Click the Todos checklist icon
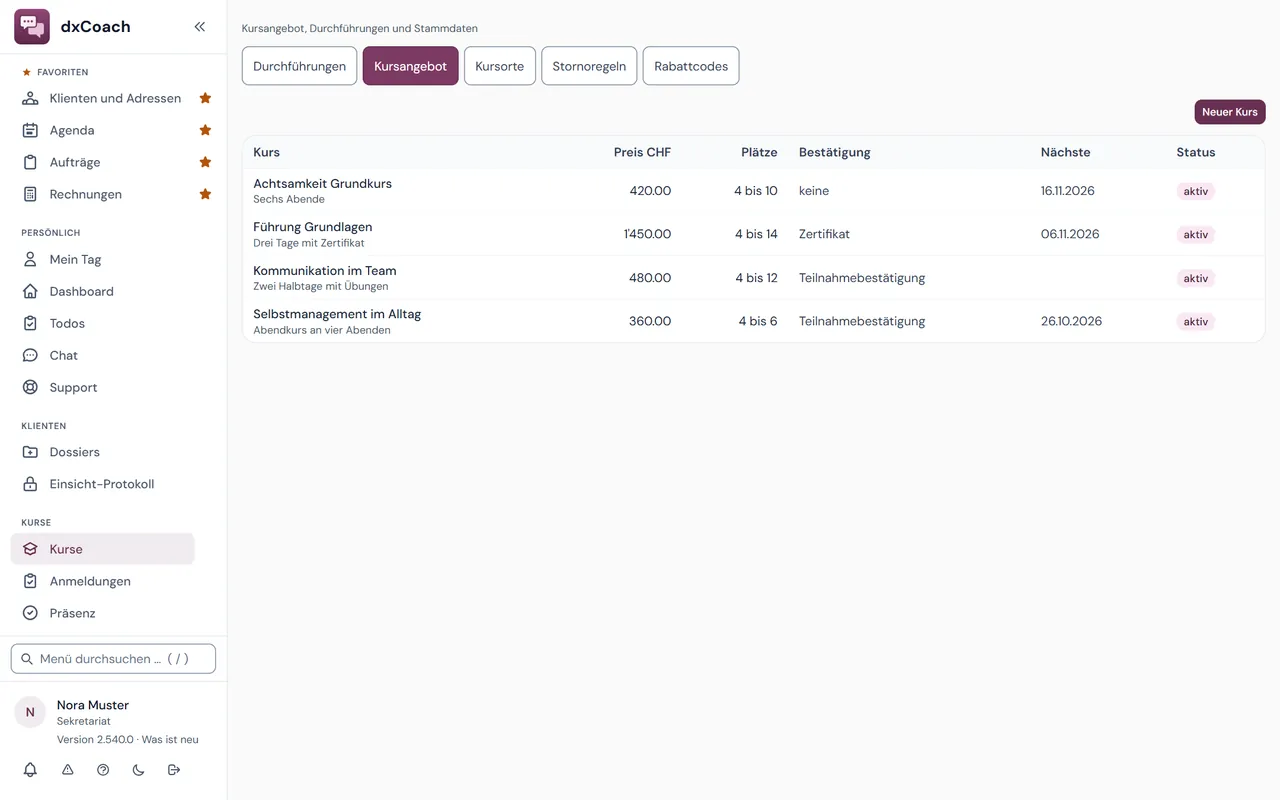 pos(30,323)
